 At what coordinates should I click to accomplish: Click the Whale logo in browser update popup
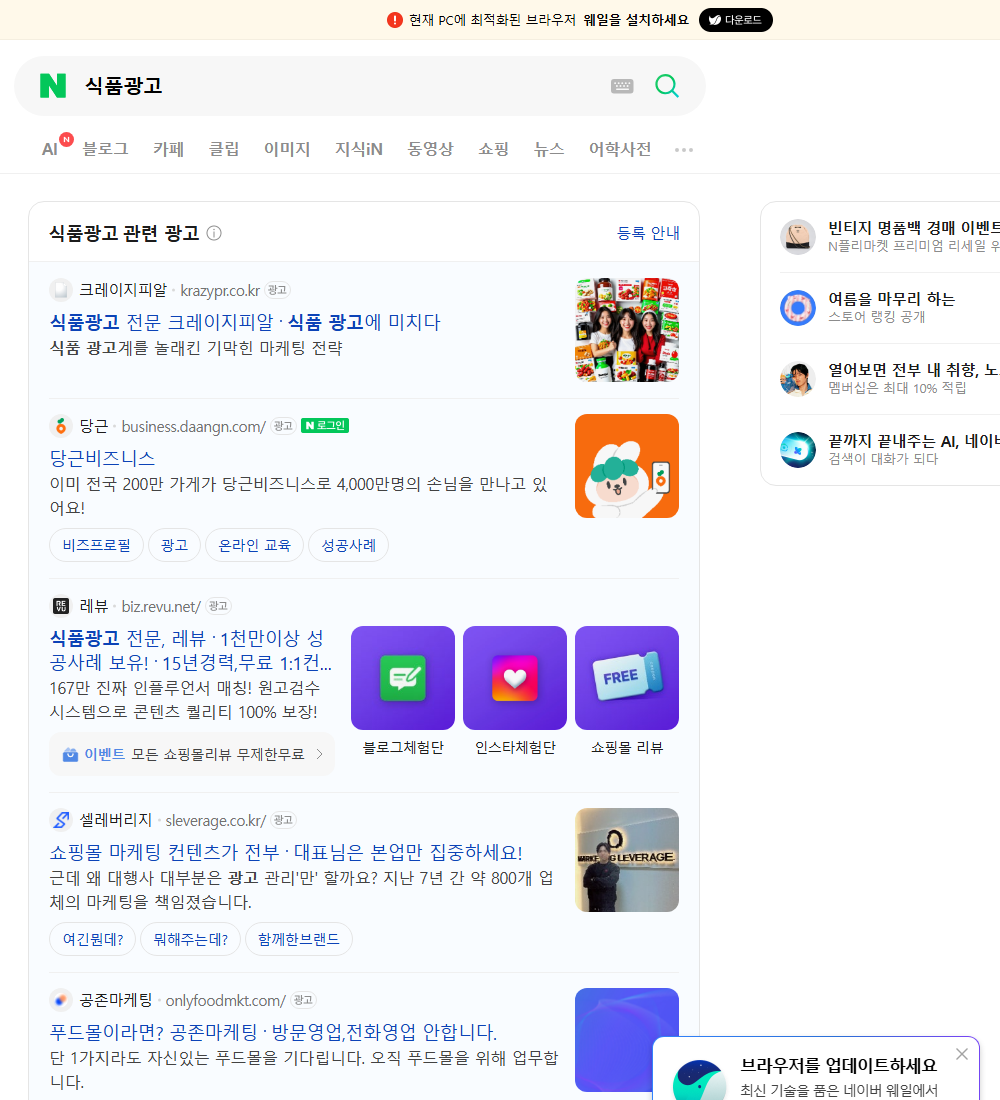(x=699, y=1080)
